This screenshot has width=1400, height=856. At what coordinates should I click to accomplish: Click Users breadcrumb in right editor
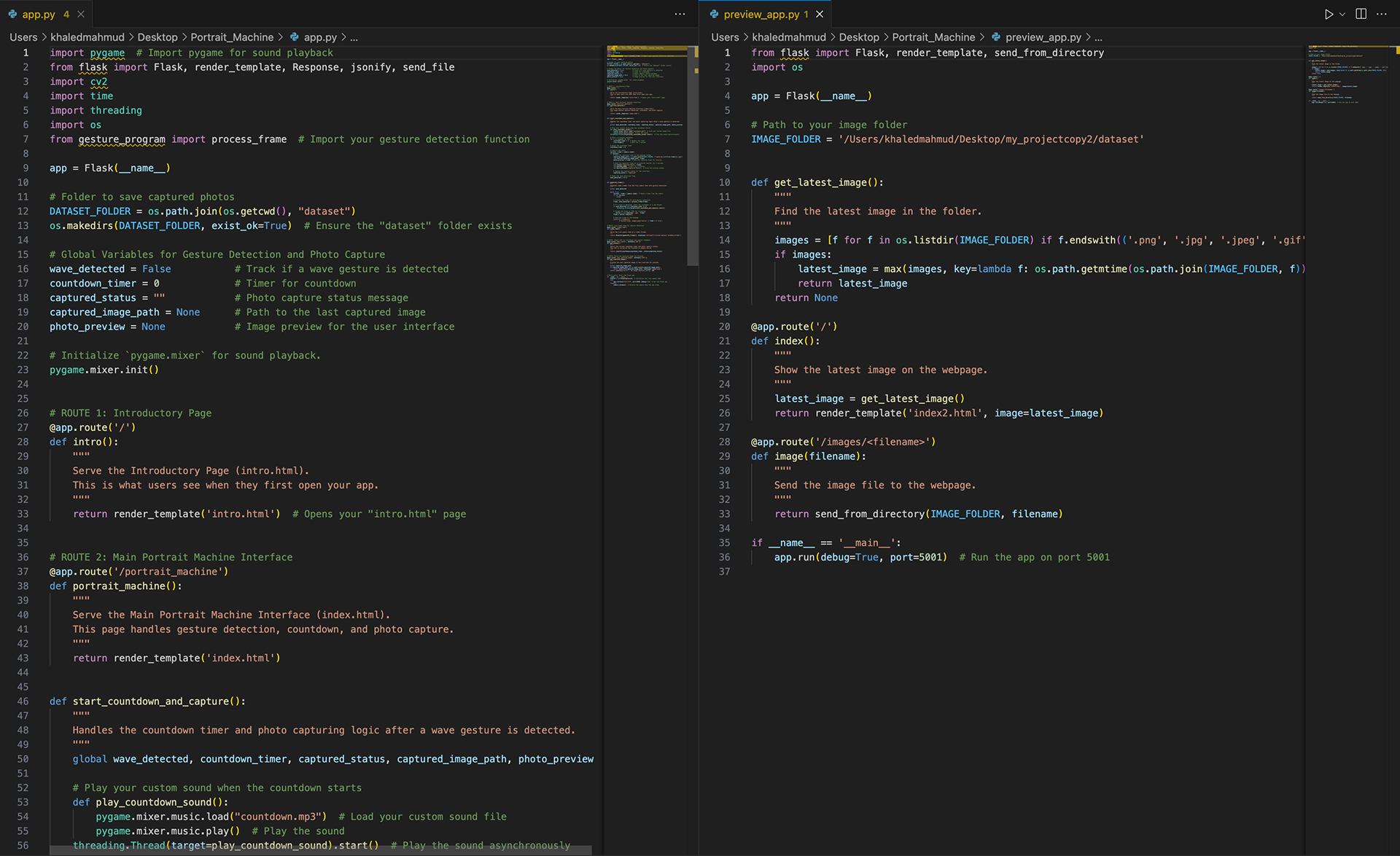click(725, 37)
